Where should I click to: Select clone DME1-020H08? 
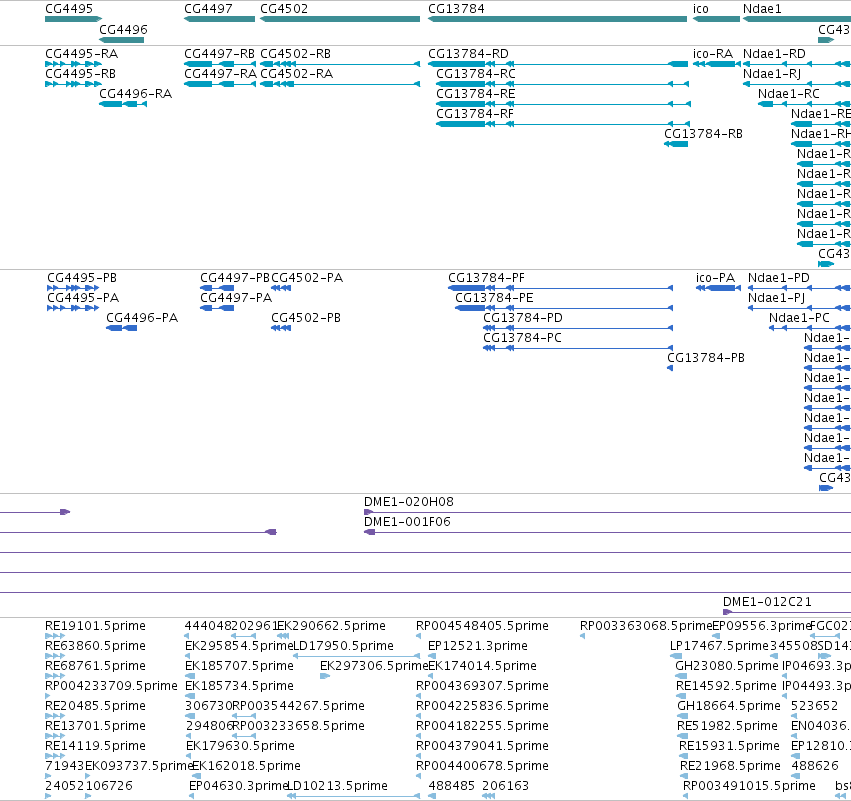[409, 502]
